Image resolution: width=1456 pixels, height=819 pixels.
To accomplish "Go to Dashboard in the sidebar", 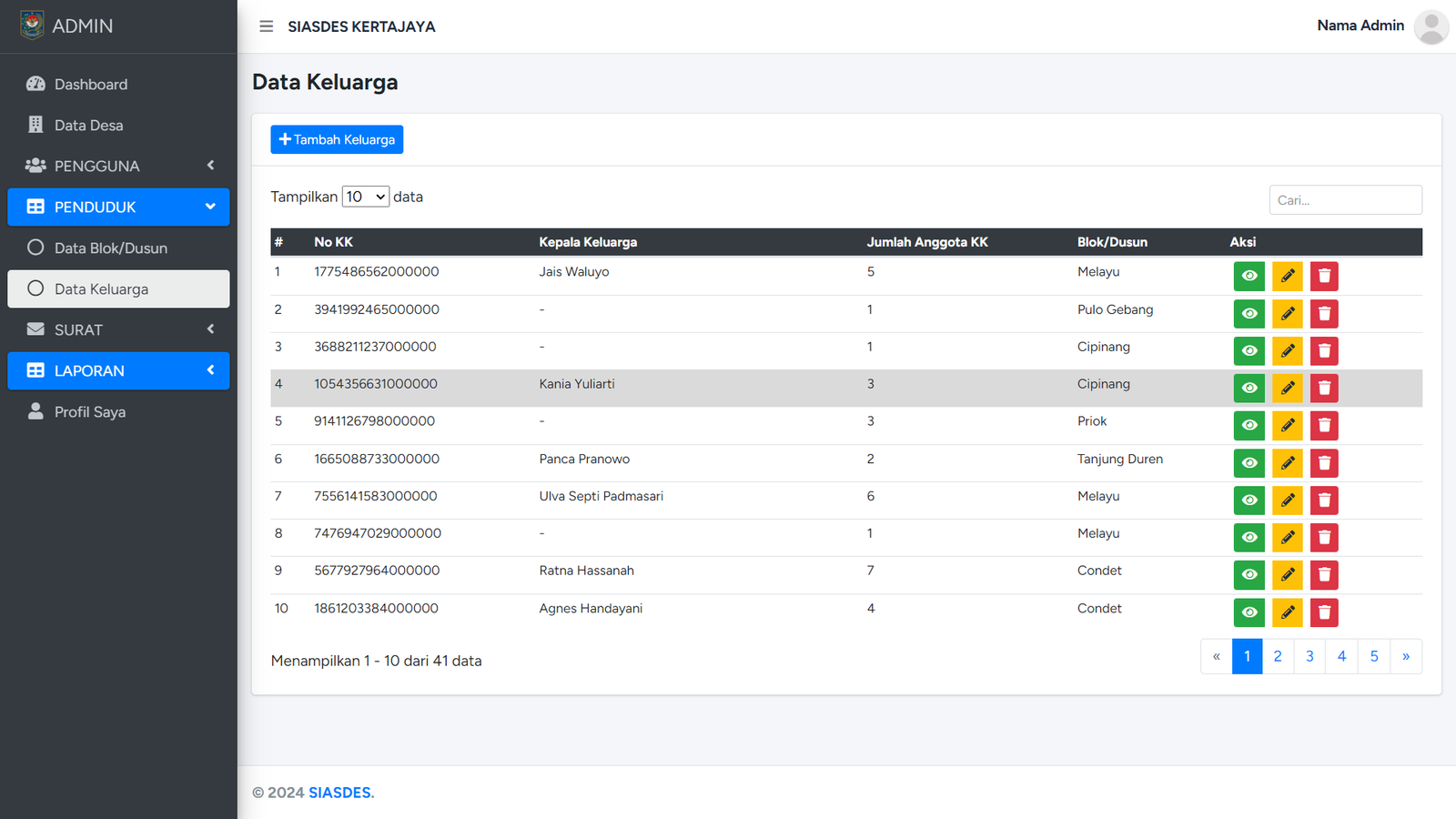I will tap(90, 84).
